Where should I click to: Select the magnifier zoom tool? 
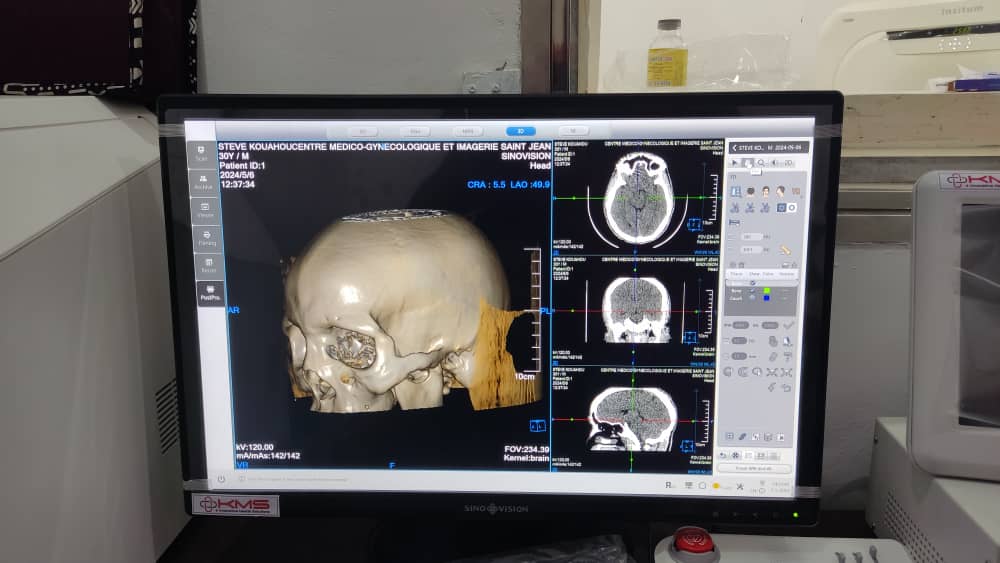tap(760, 162)
